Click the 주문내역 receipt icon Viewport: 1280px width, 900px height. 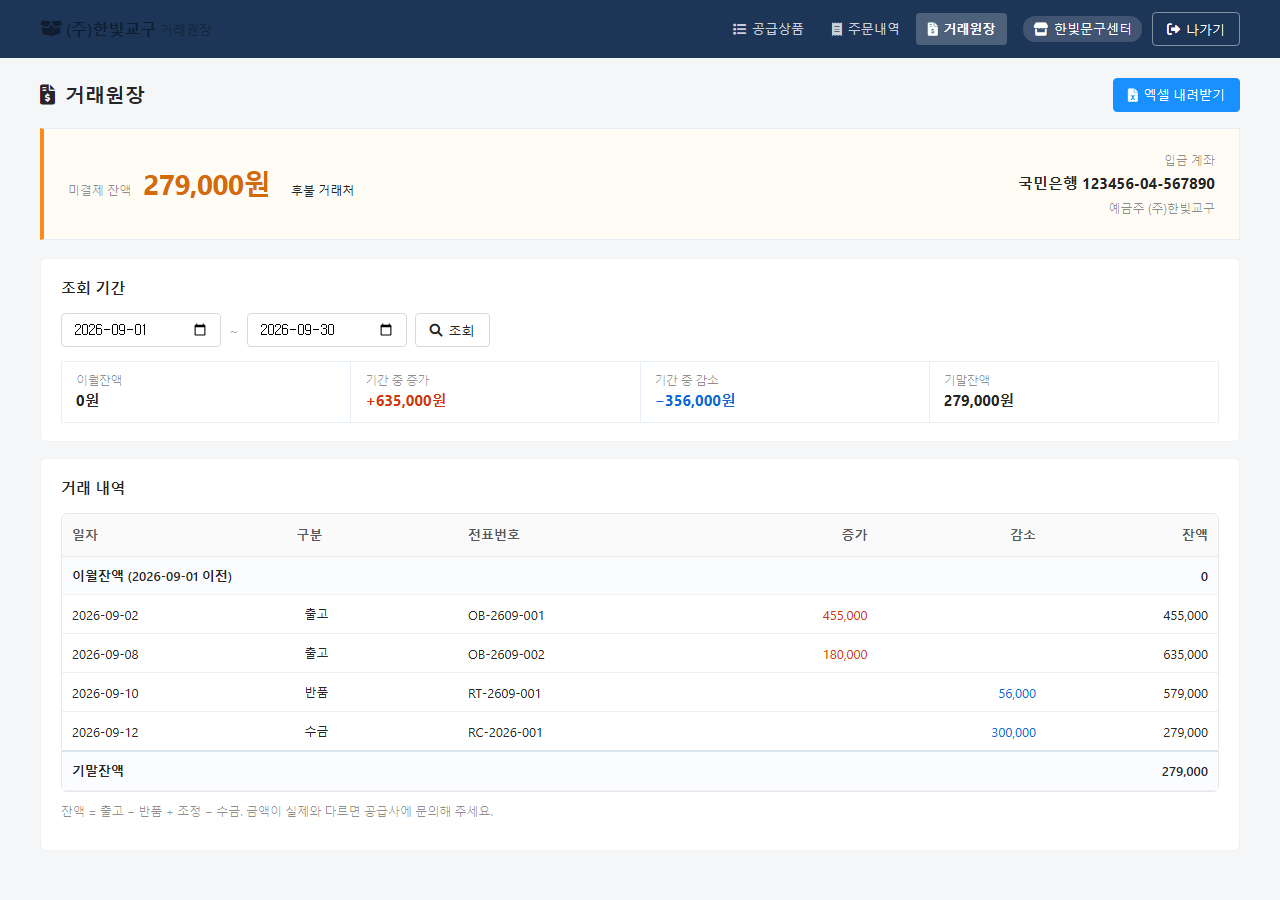[x=837, y=29]
